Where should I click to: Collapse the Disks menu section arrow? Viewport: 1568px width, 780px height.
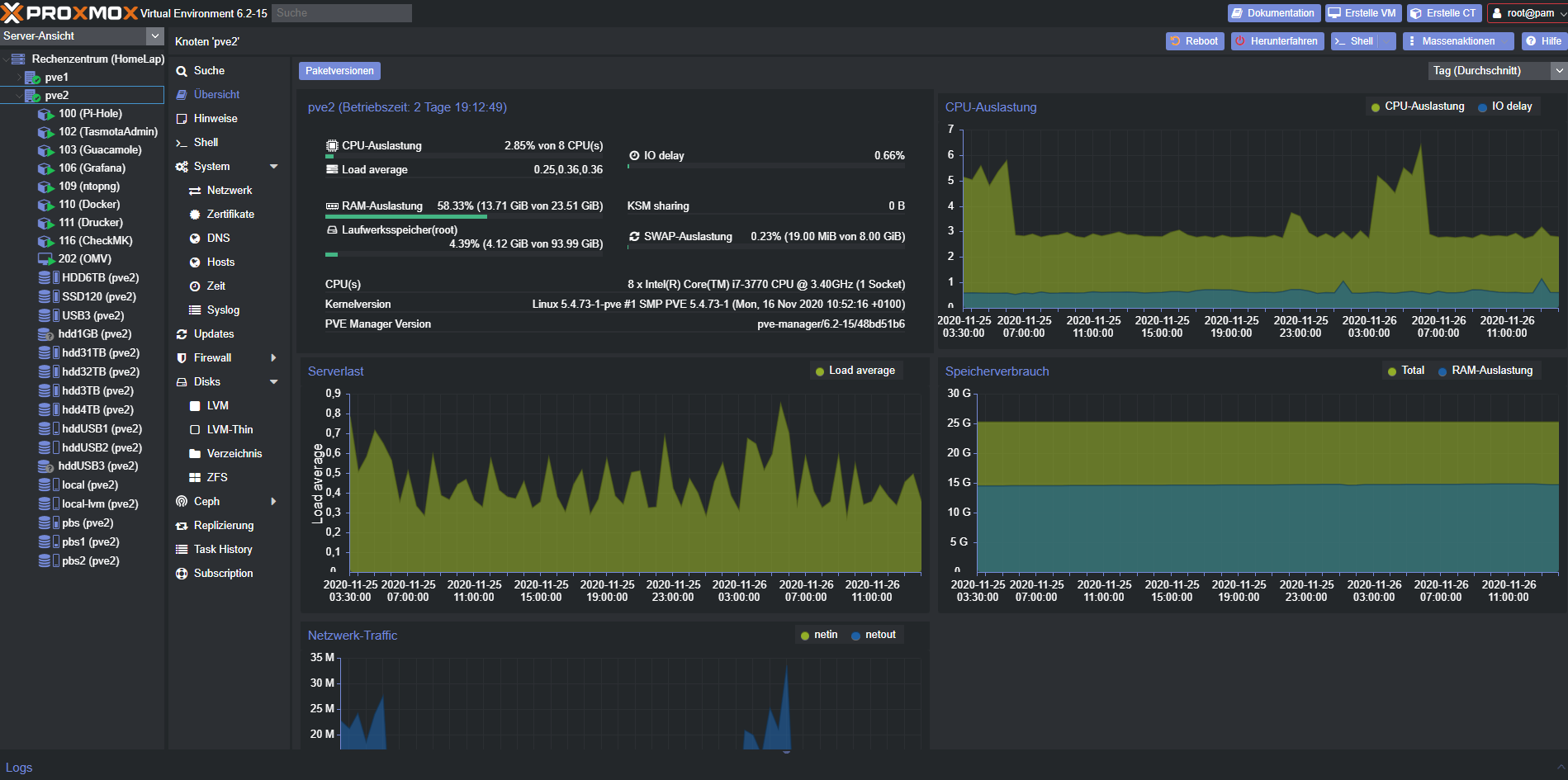(x=274, y=382)
